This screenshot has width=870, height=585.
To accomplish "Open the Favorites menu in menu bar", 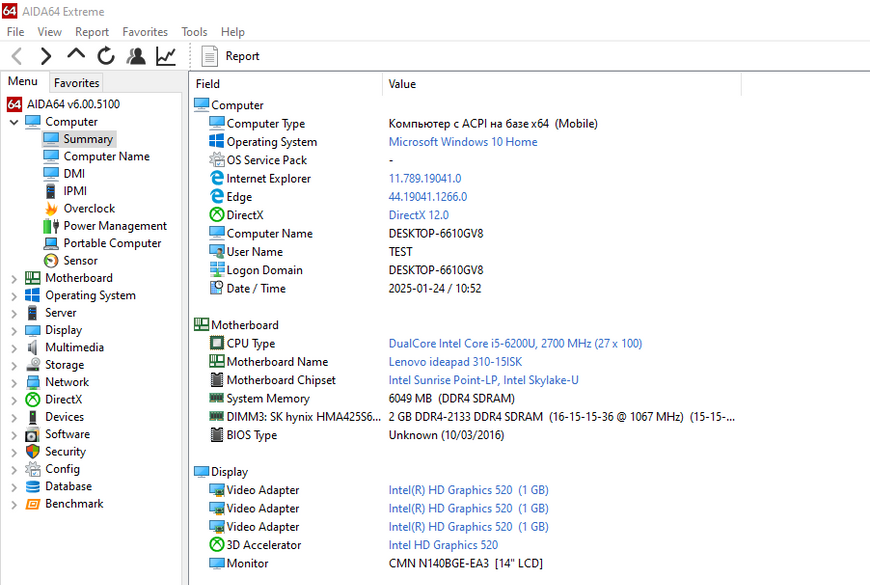I will coord(145,32).
